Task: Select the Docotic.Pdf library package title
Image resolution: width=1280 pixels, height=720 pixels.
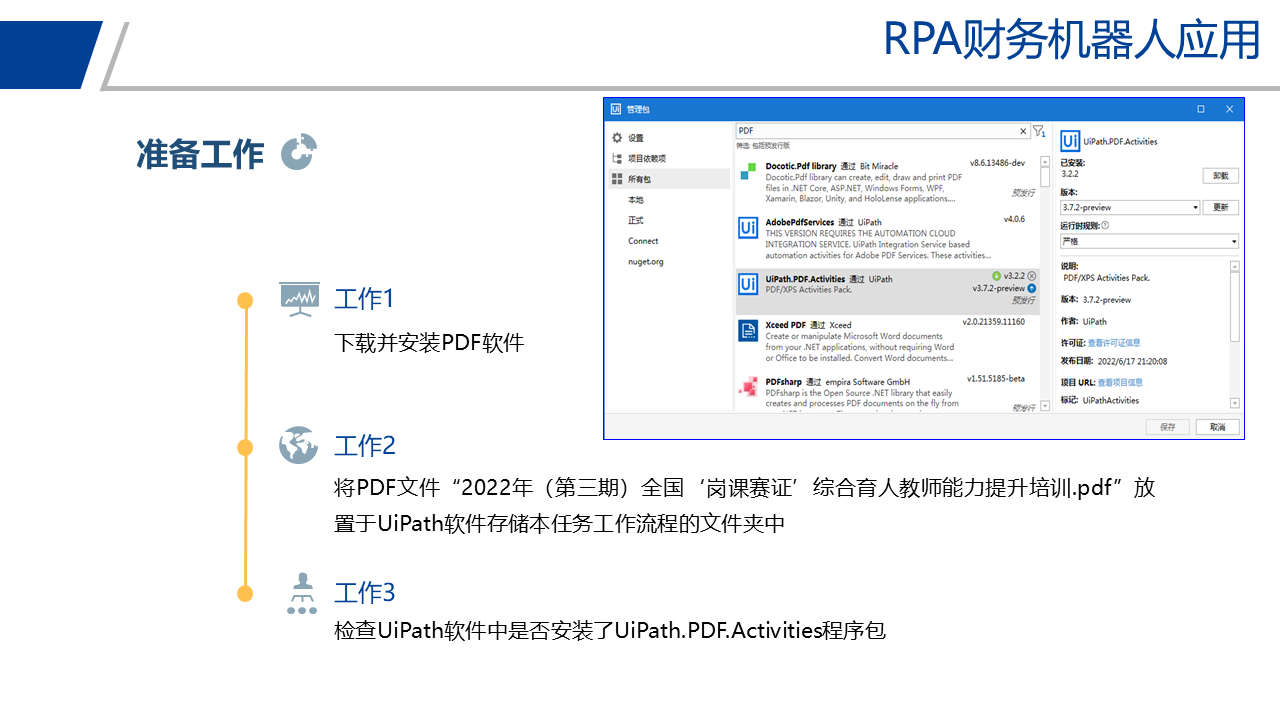Action: [x=801, y=166]
